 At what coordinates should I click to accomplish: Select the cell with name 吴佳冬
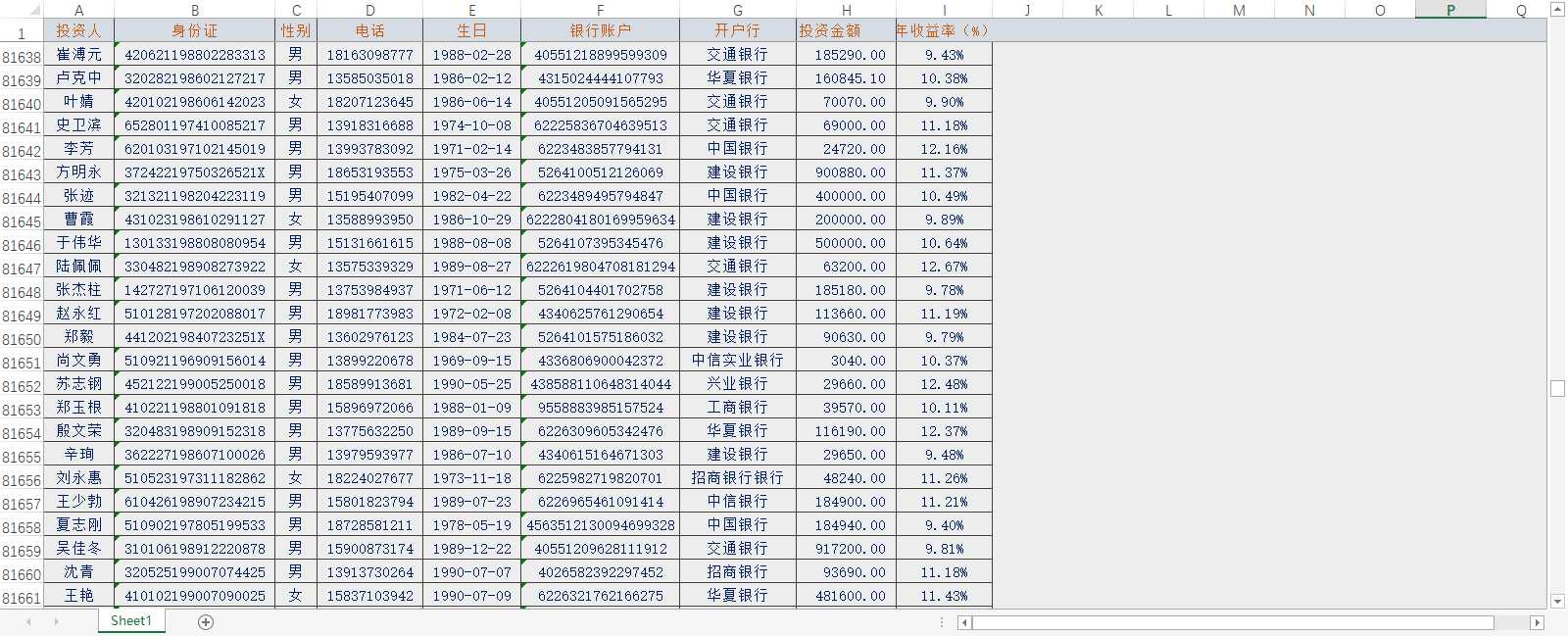click(79, 549)
